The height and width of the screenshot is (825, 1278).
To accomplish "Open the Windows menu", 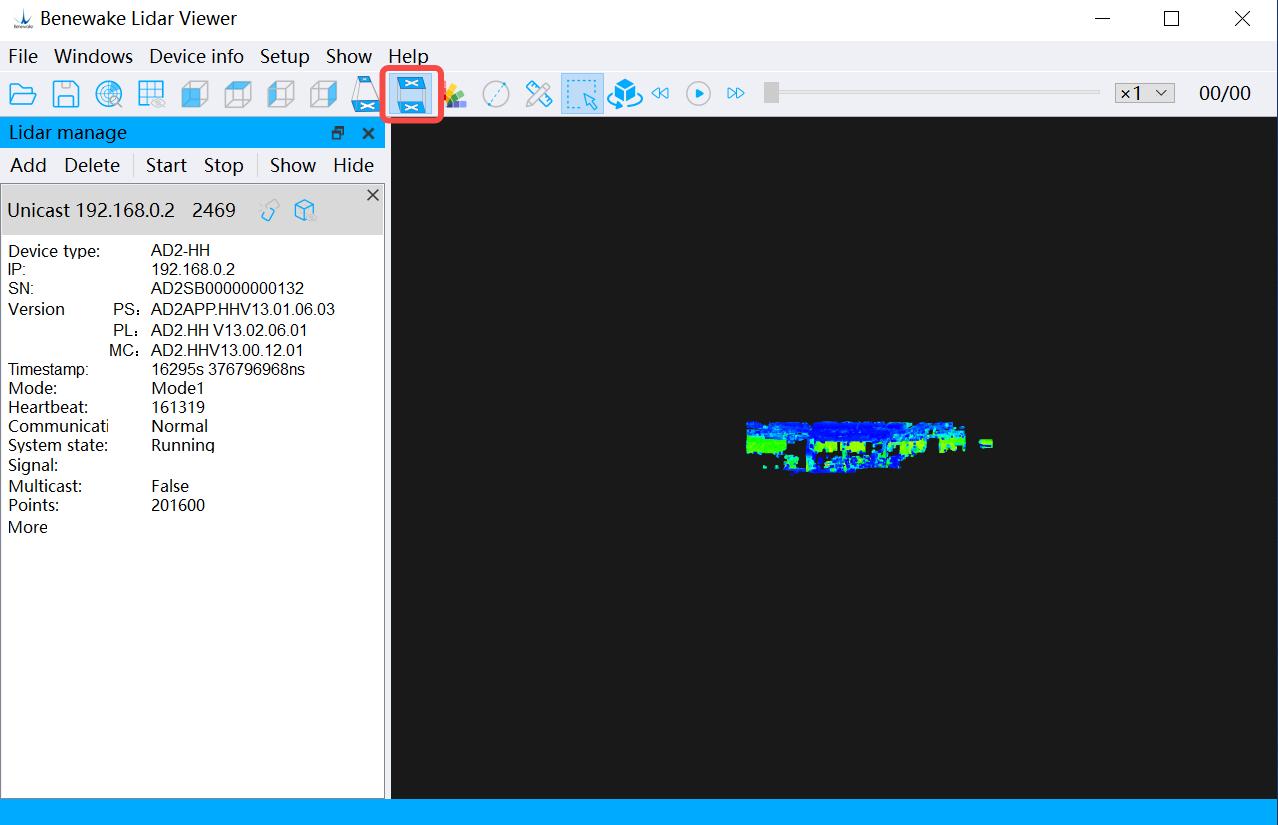I will click(x=94, y=56).
